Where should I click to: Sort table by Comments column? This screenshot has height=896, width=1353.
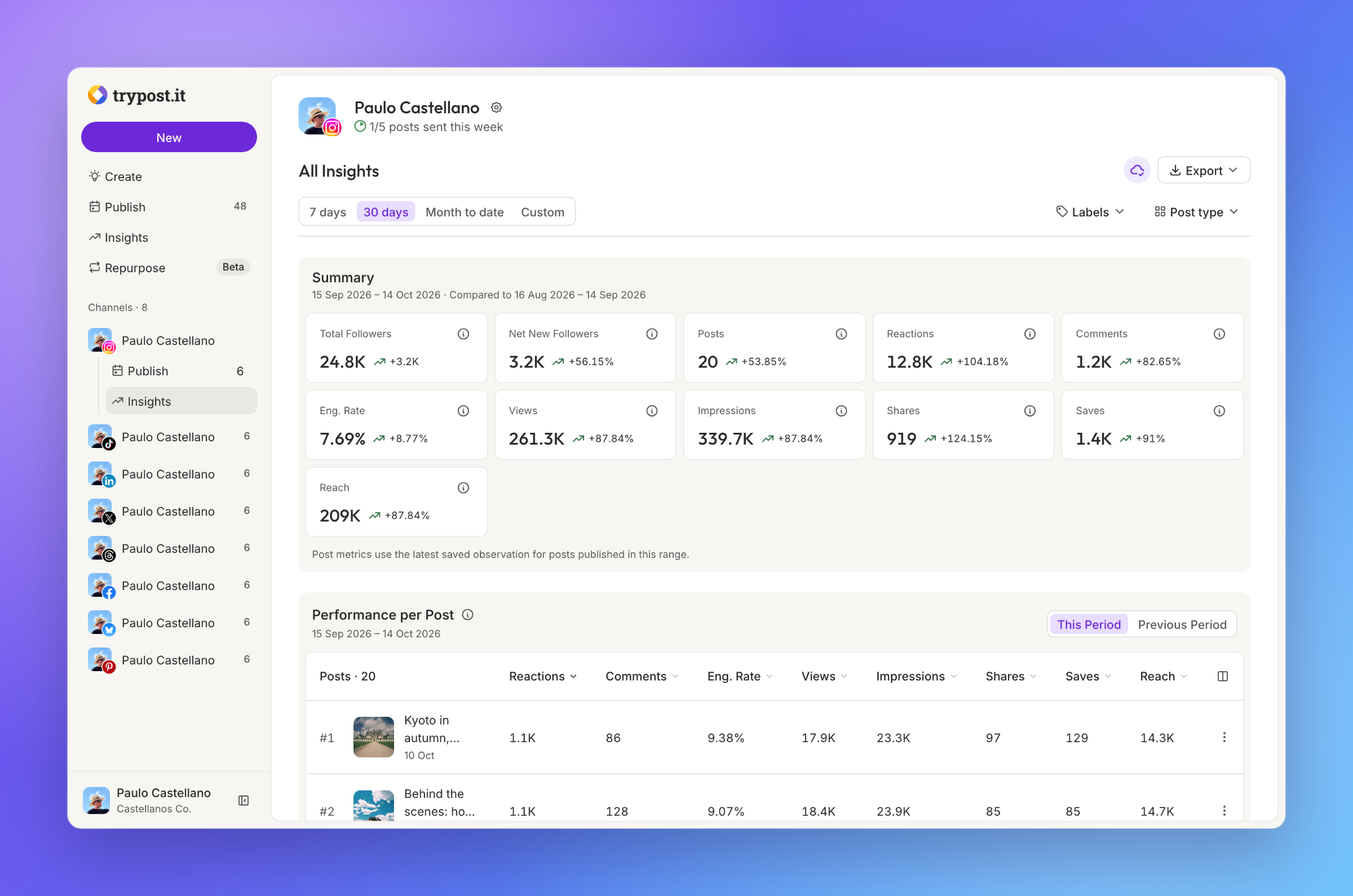(x=643, y=676)
